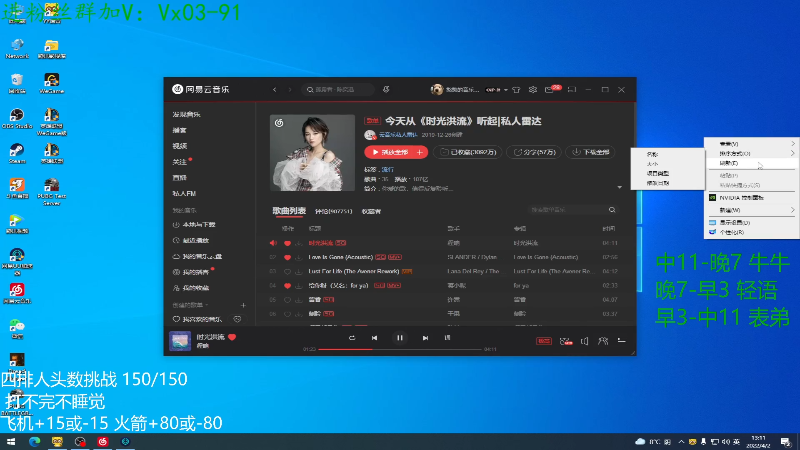Expand the playlist description arrow
800x450 pixels.
pyautogui.click(x=619, y=187)
